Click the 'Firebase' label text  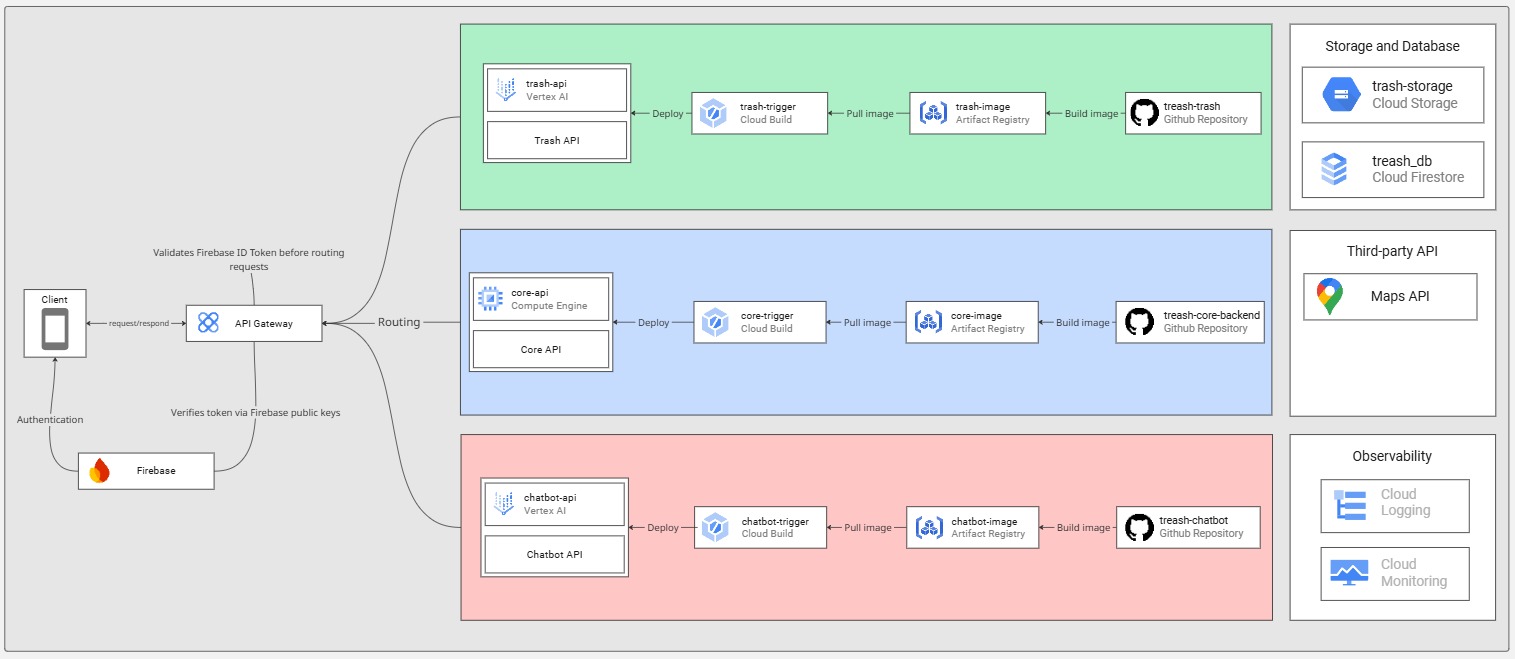point(156,470)
